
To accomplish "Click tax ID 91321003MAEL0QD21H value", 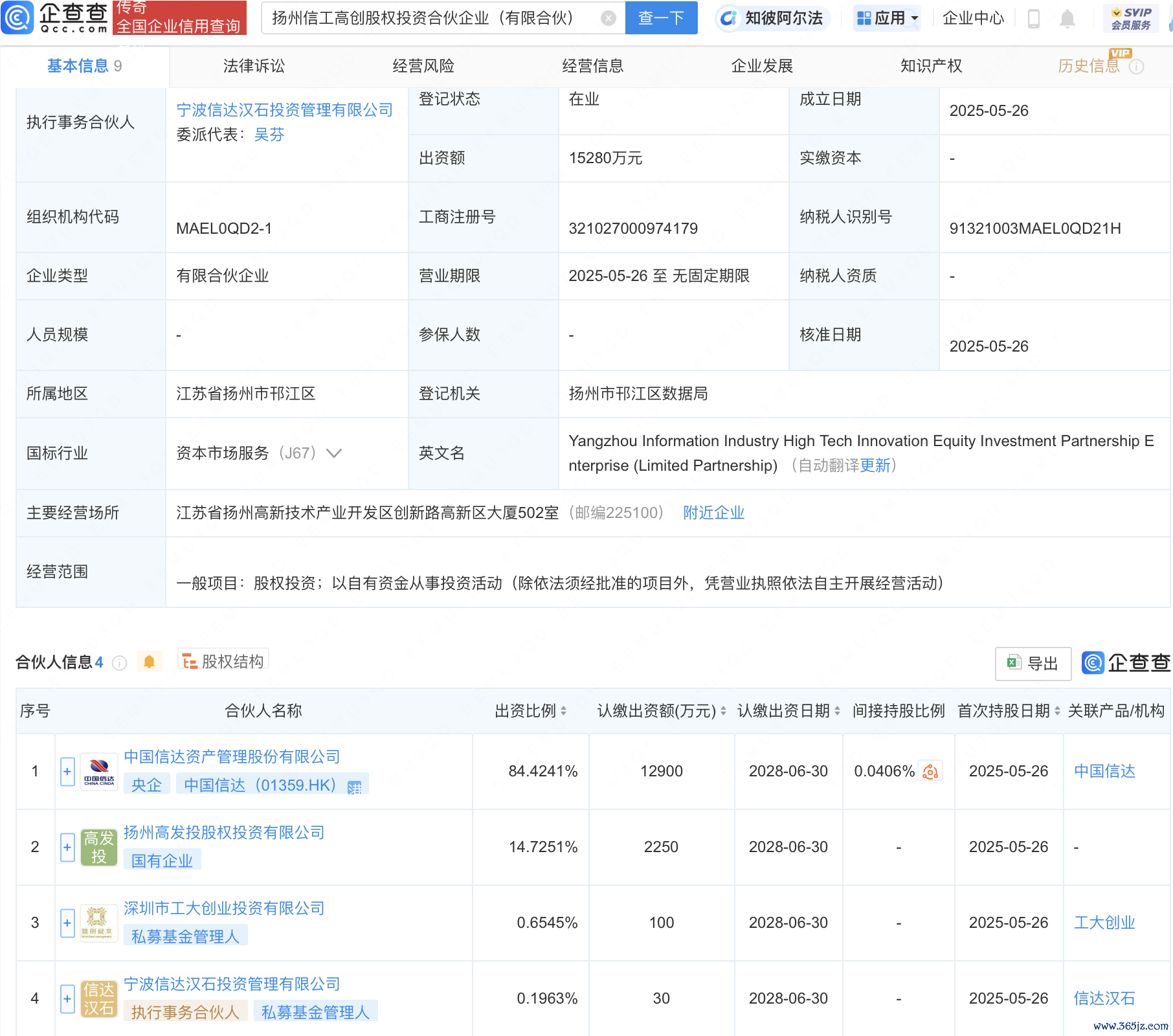I will 1035,229.
